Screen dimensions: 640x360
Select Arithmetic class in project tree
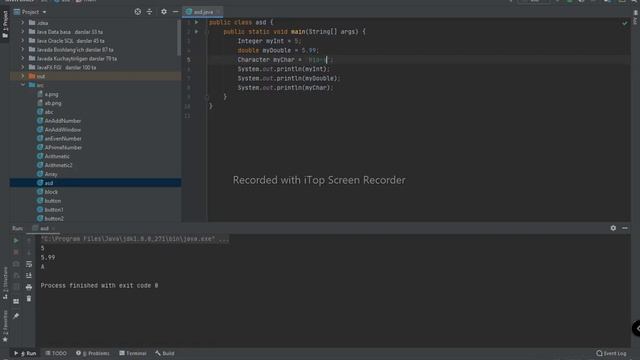click(x=57, y=156)
